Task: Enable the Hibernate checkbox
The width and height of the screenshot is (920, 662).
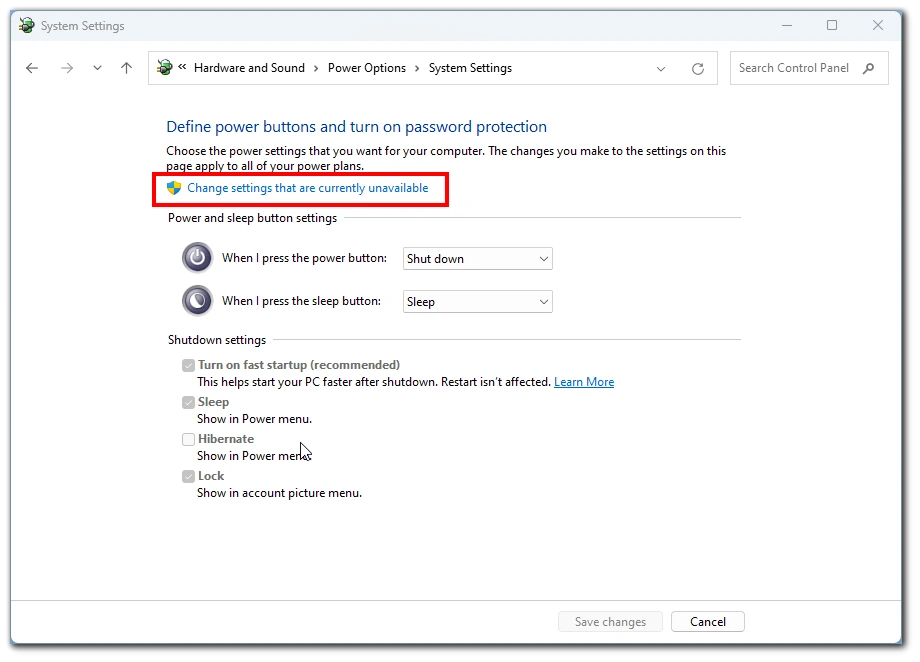Action: tap(188, 440)
